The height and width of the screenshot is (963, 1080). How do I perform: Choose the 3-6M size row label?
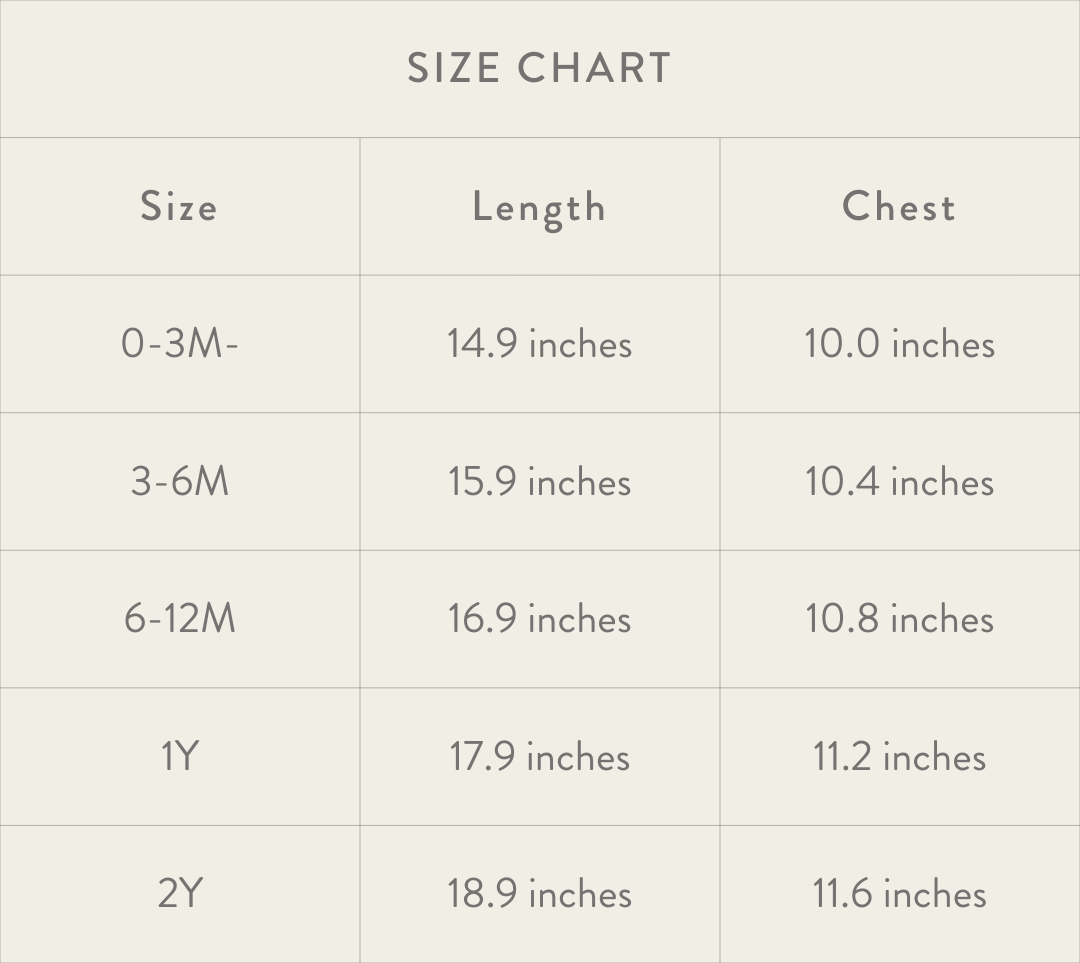[x=180, y=482]
